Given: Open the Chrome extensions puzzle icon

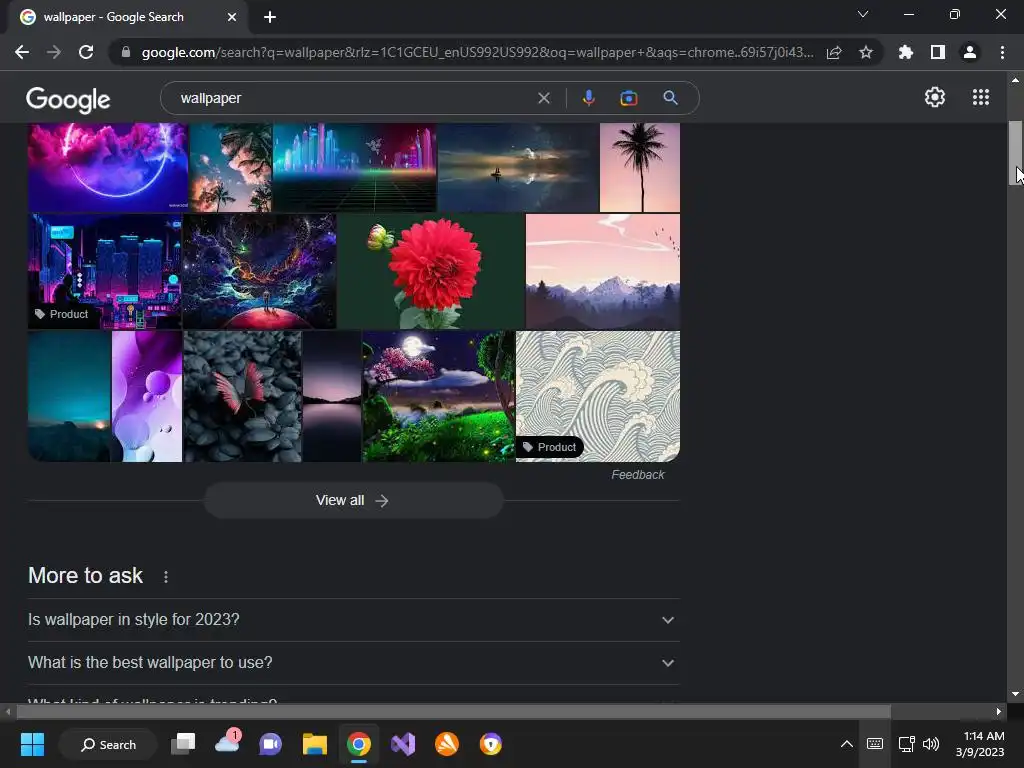Looking at the screenshot, I should tap(906, 52).
